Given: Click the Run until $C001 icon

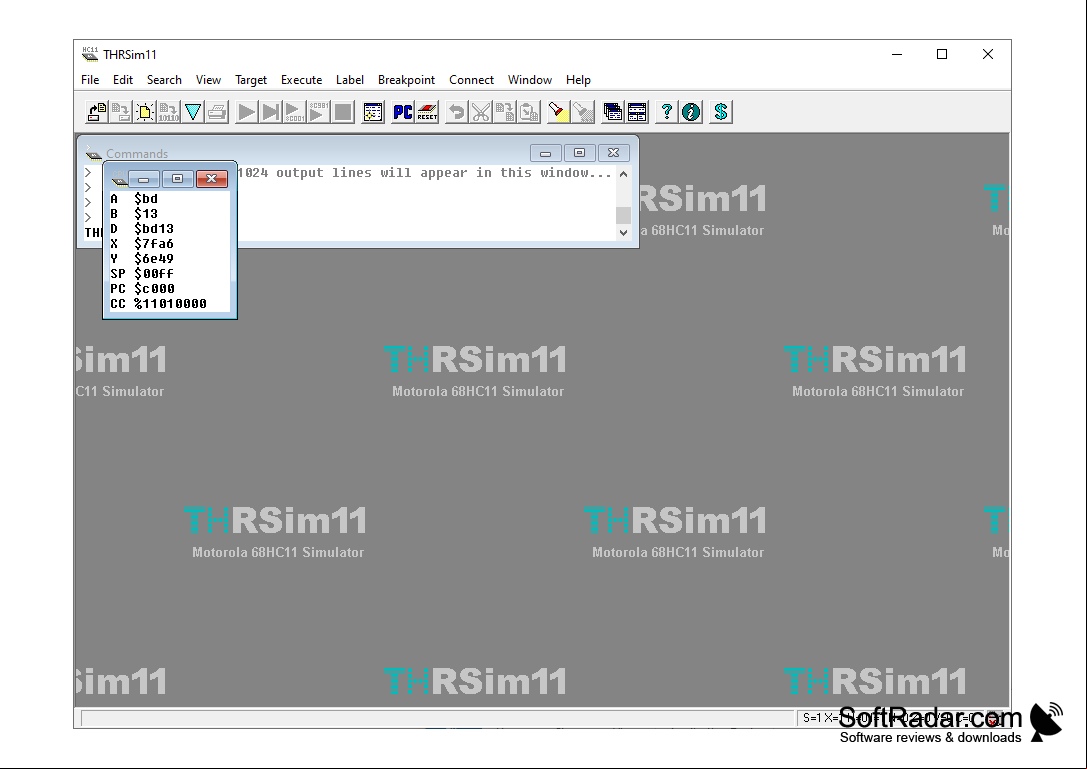Looking at the screenshot, I should click(294, 112).
